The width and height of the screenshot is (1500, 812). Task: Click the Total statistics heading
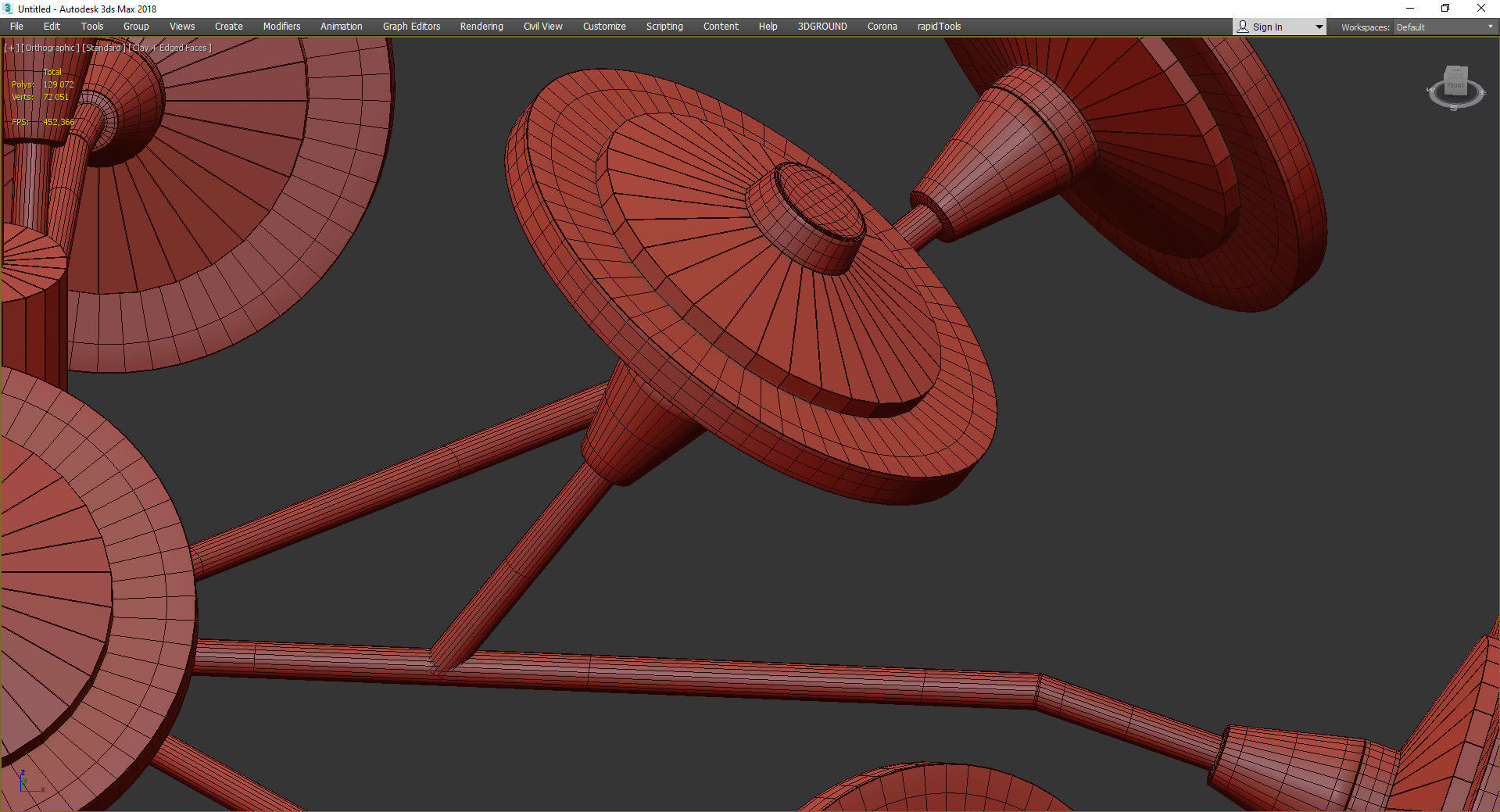(x=52, y=72)
